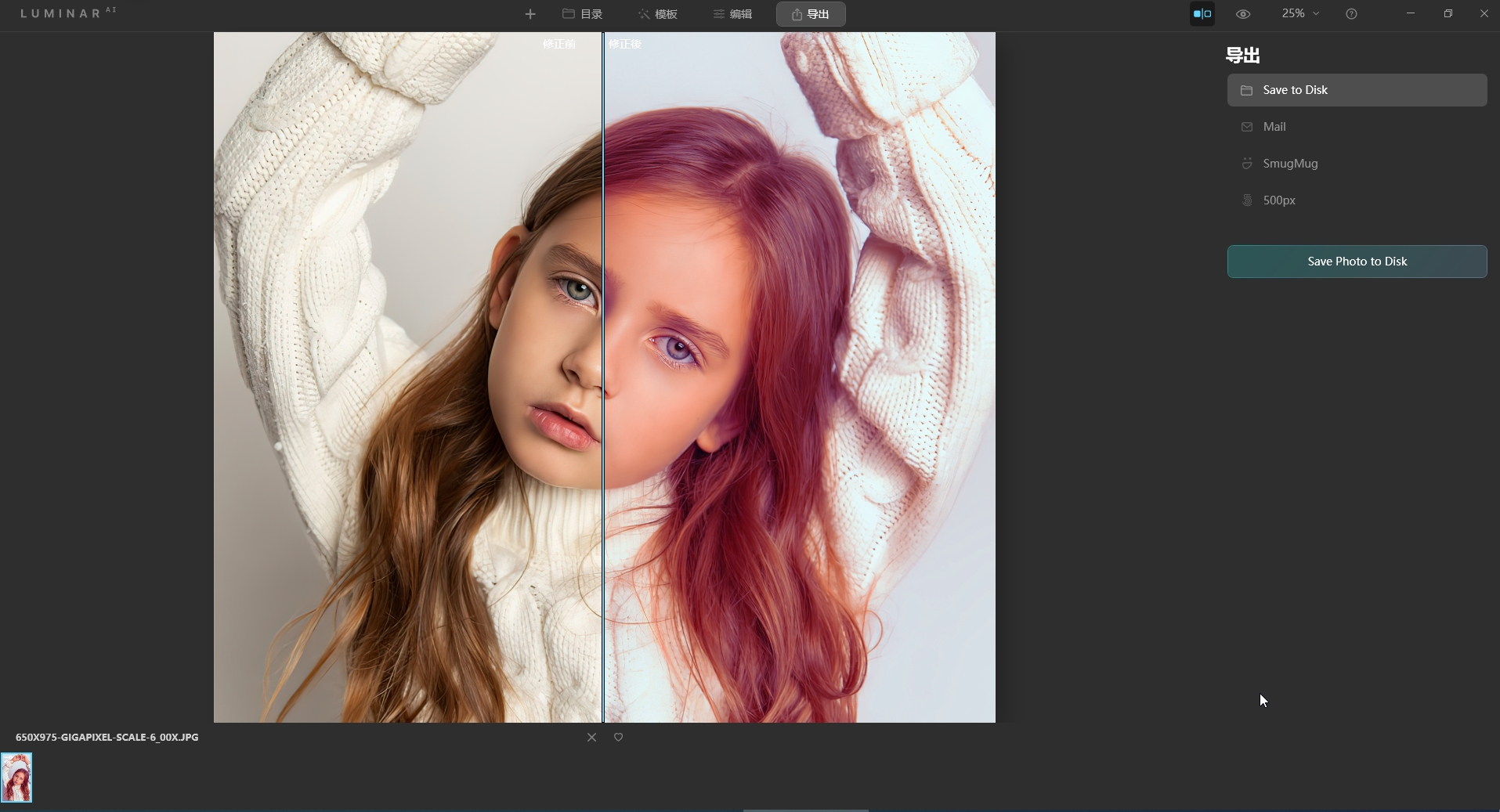Open the help question mark icon
This screenshot has height=812, width=1500.
[1351, 14]
